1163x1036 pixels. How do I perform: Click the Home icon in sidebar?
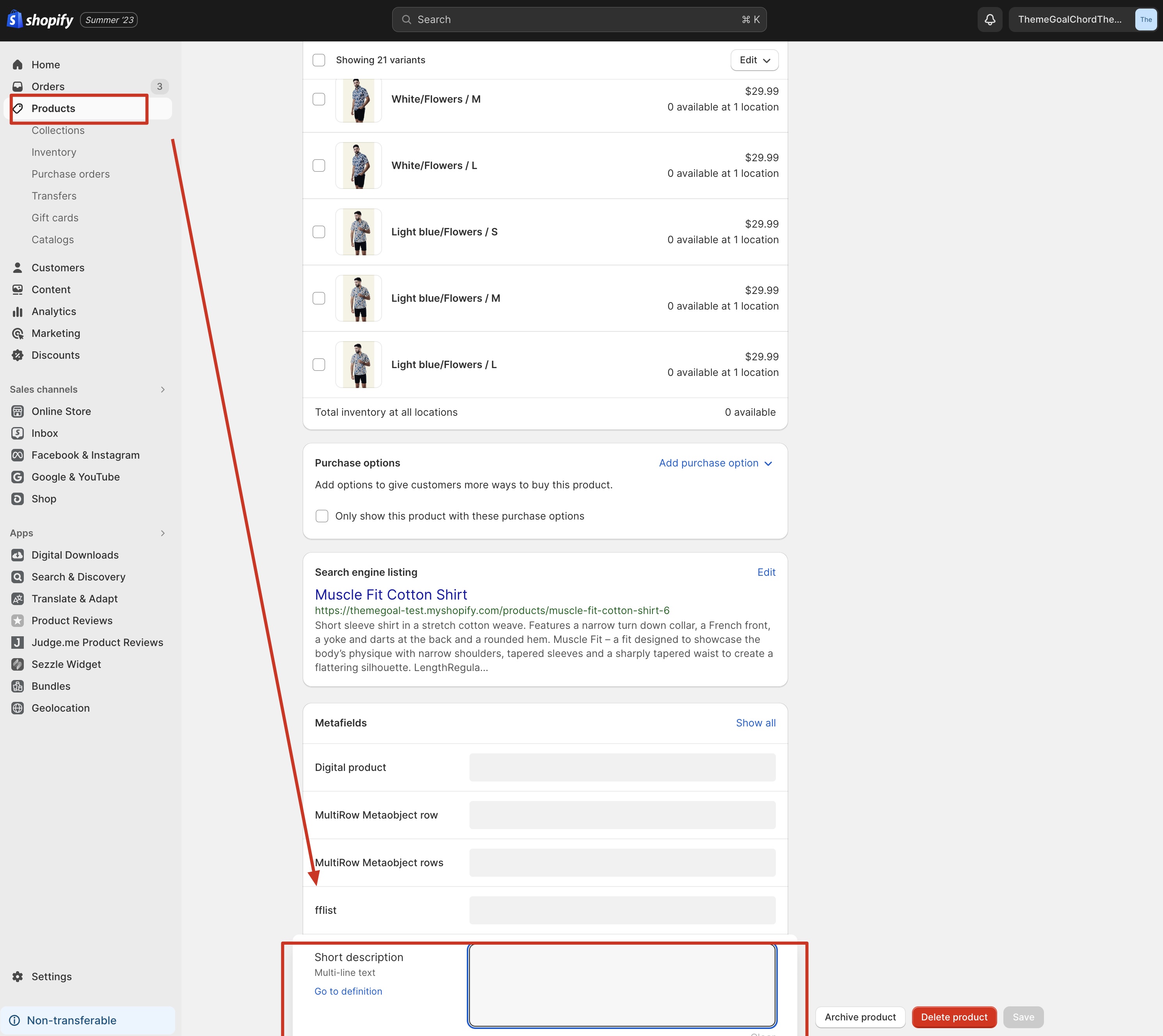point(18,64)
